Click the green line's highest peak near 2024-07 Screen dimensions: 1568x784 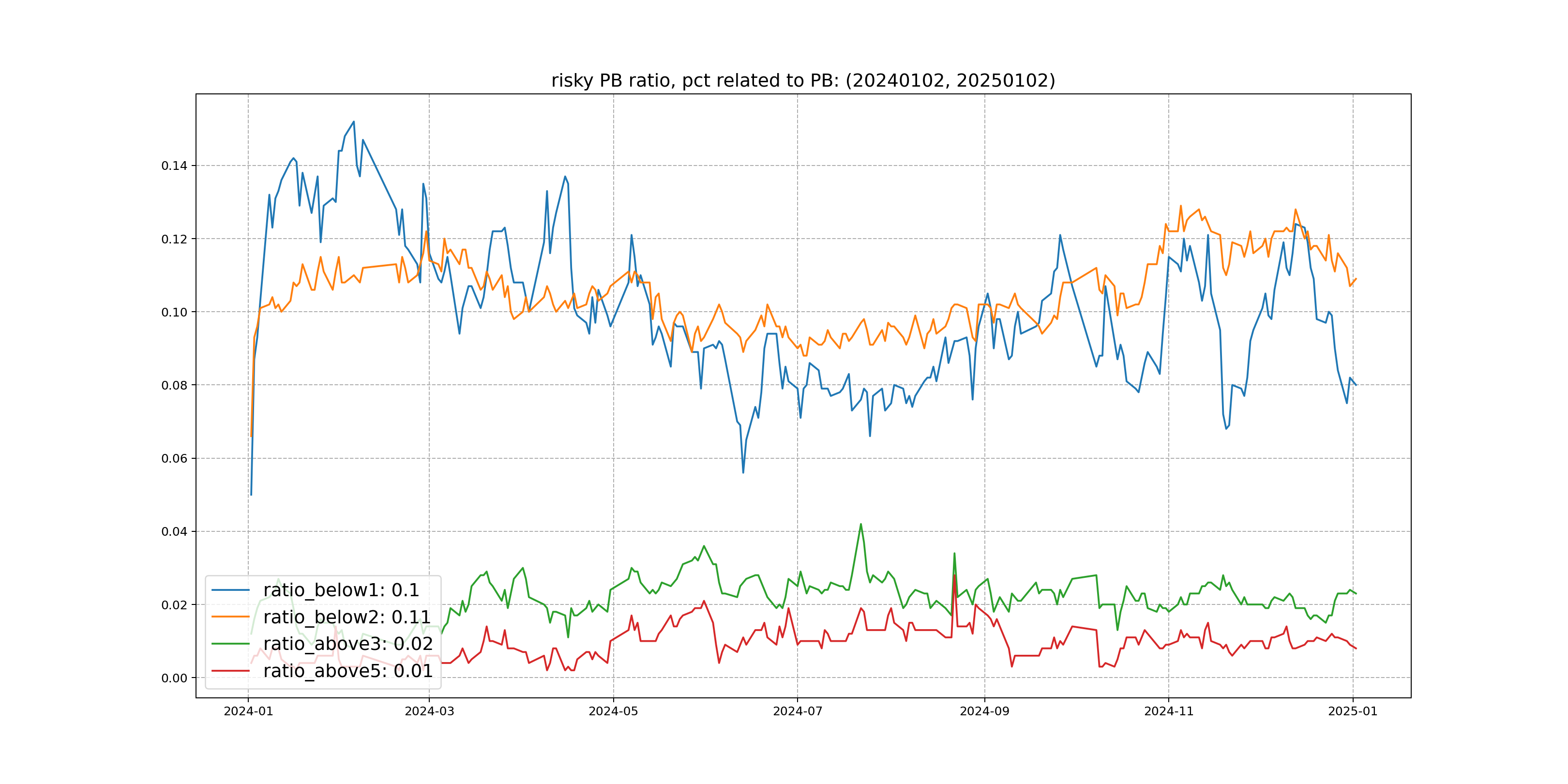(860, 524)
